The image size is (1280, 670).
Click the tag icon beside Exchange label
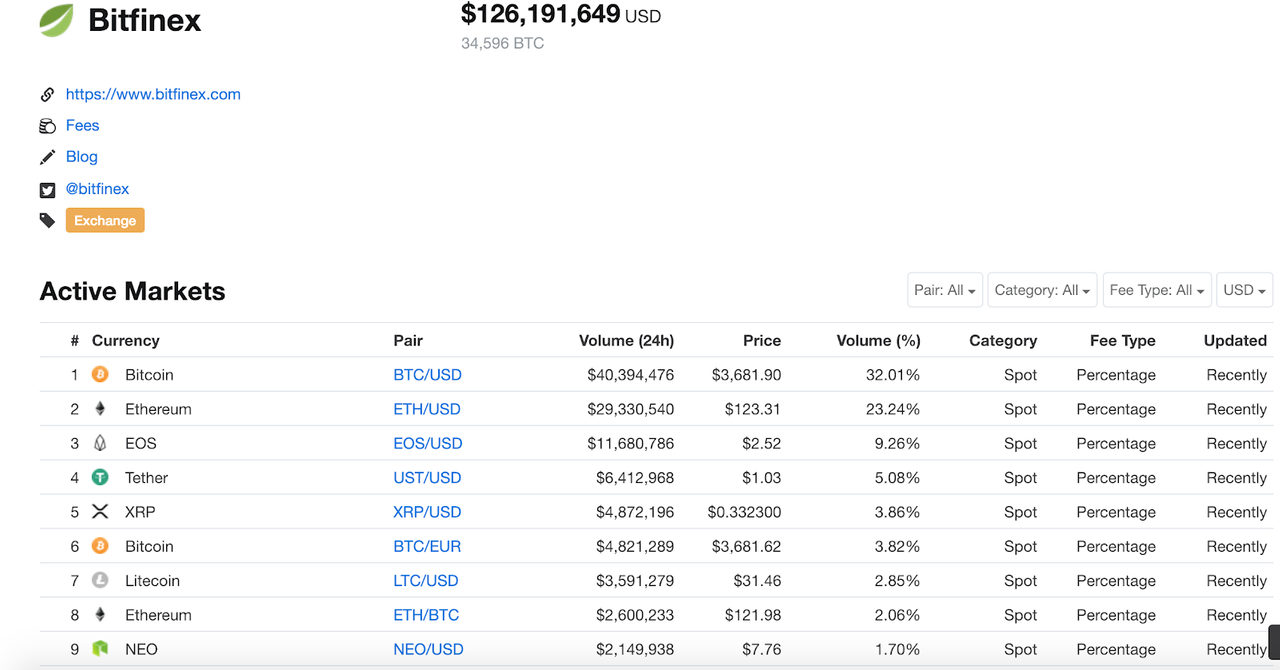click(47, 220)
